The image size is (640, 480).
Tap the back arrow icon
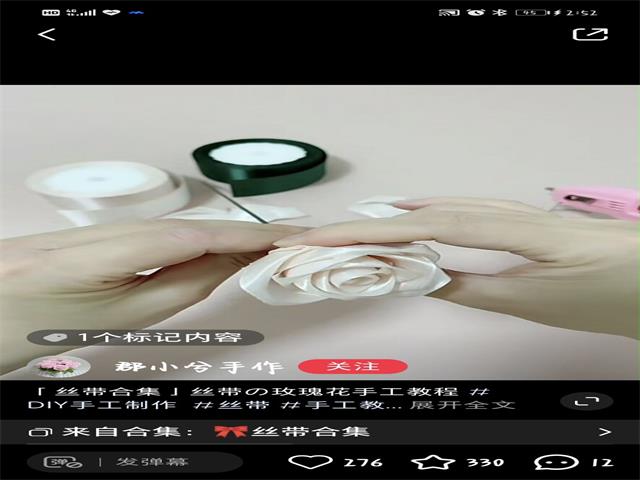[47, 35]
